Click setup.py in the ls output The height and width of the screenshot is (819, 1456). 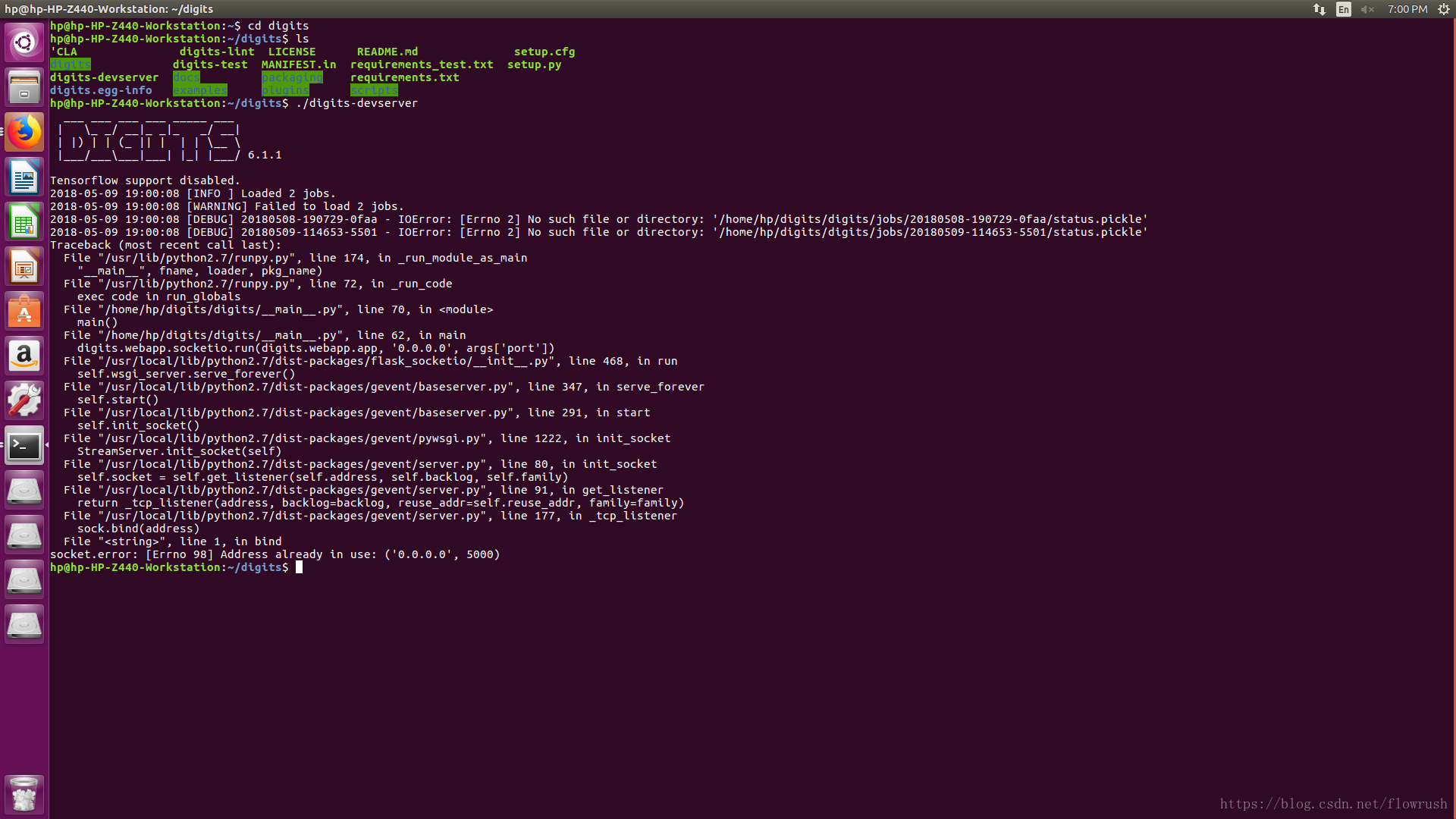coord(535,64)
